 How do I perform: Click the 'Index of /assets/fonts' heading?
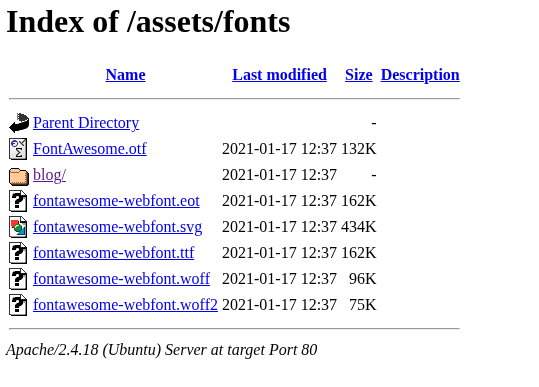(x=148, y=22)
